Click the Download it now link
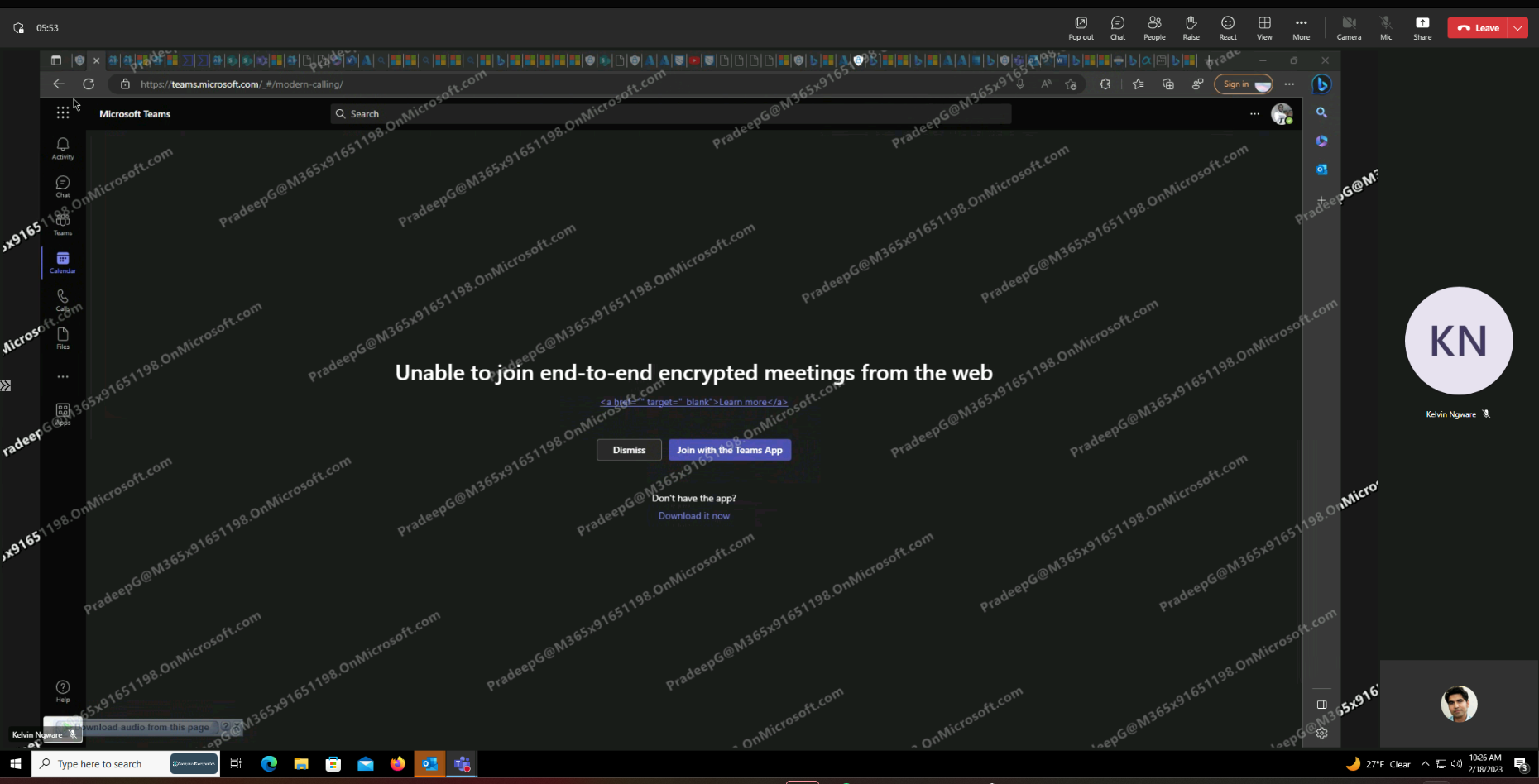The height and width of the screenshot is (784, 1539). point(693,516)
